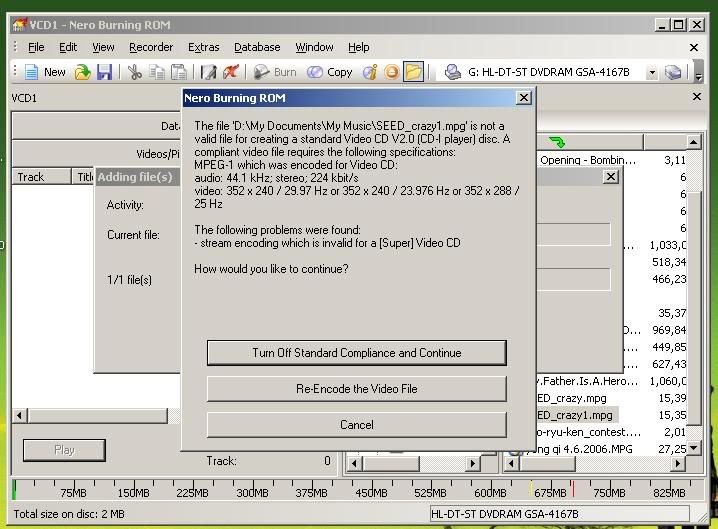Click the Copy disc toolbar button

pos(329,72)
